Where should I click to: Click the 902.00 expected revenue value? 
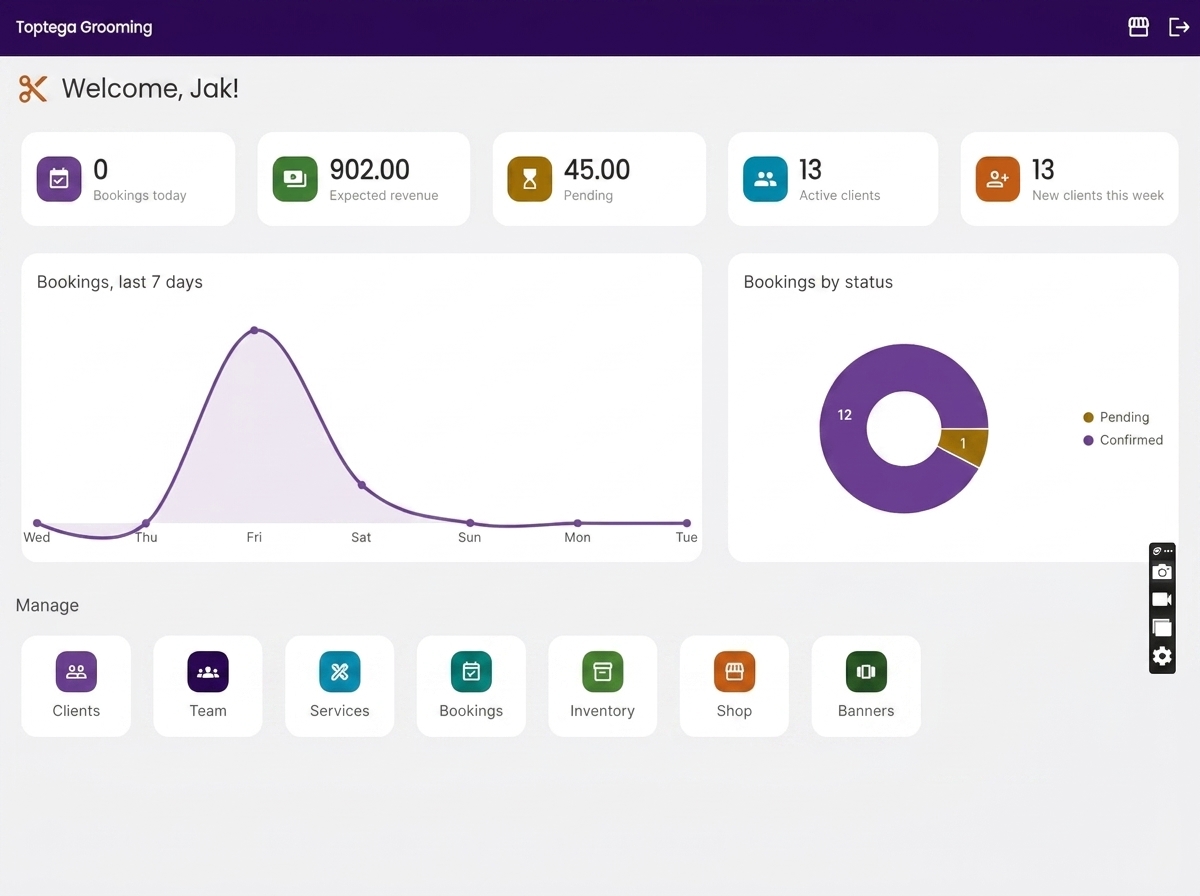click(x=370, y=170)
